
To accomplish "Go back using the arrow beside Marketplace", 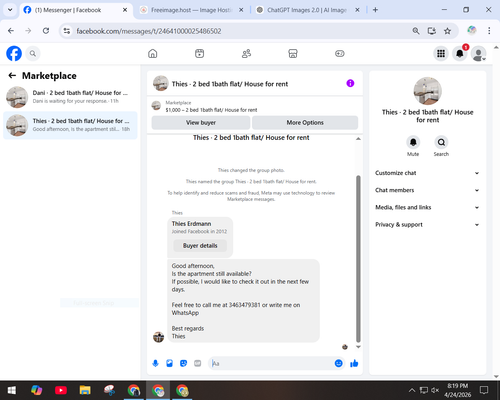I will 12,76.
